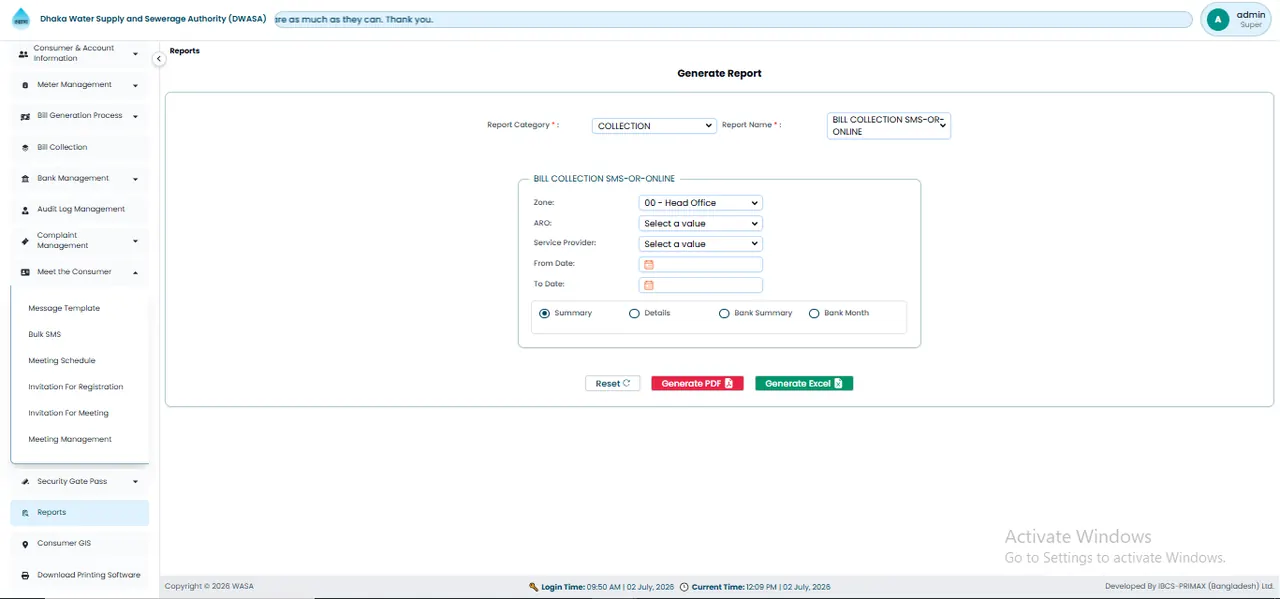Click the DWASA water drop logo
The width and height of the screenshot is (1280, 599).
tap(21, 19)
